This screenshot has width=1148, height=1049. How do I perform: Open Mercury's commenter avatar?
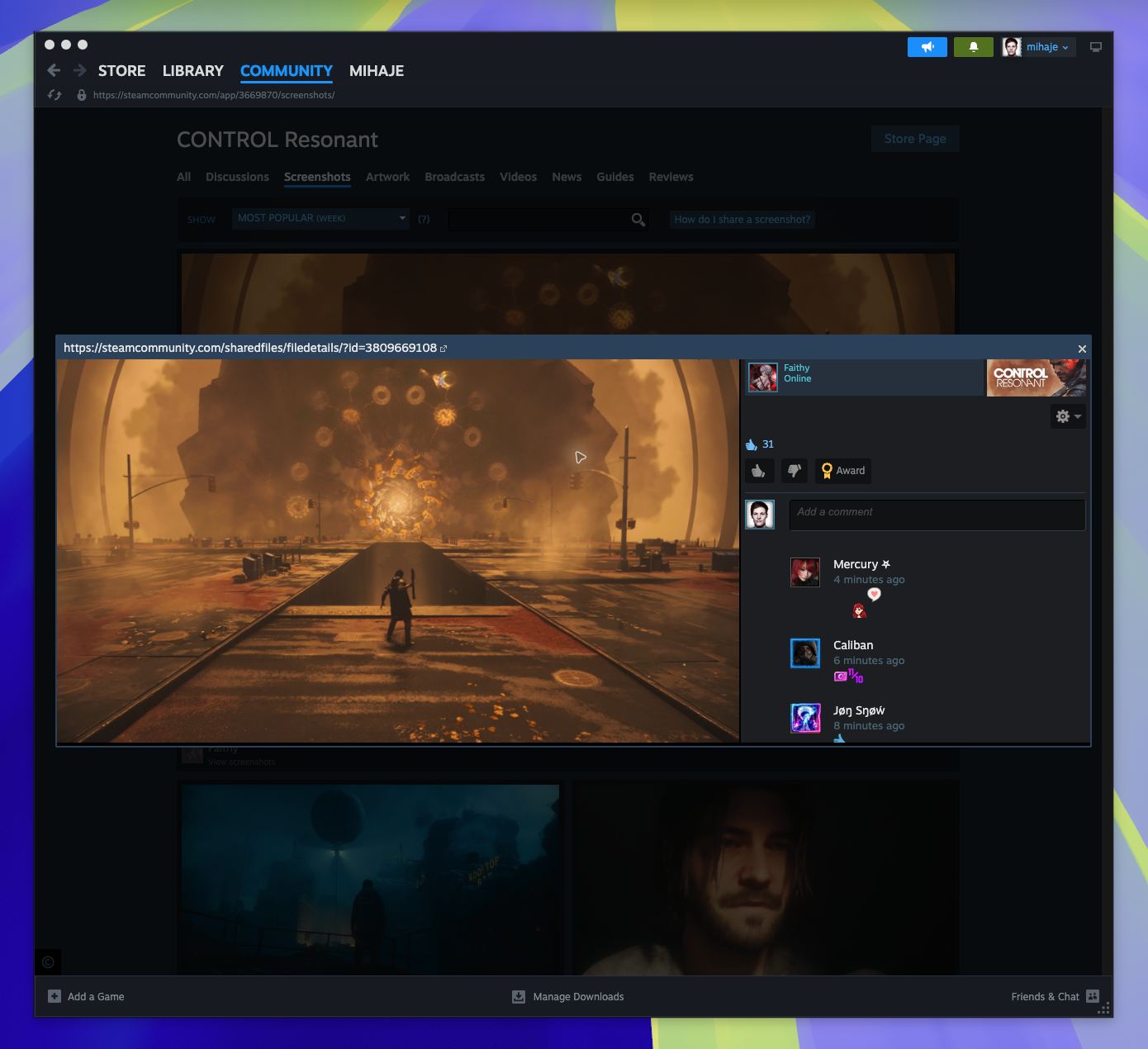(805, 572)
